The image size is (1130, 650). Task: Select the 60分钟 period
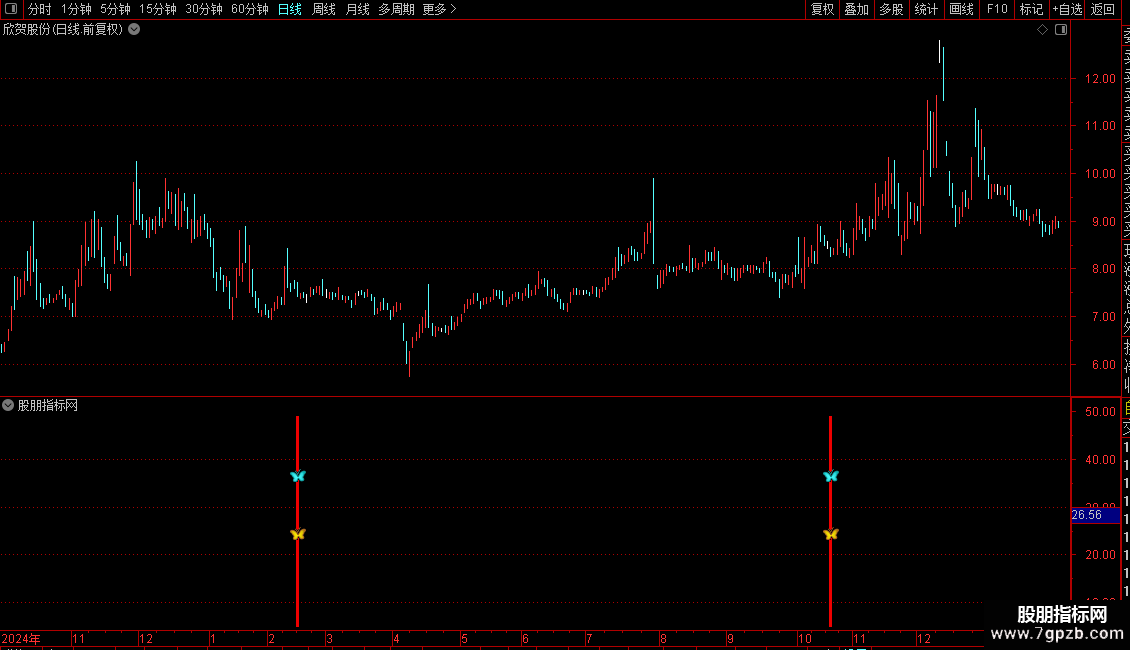[x=250, y=9]
